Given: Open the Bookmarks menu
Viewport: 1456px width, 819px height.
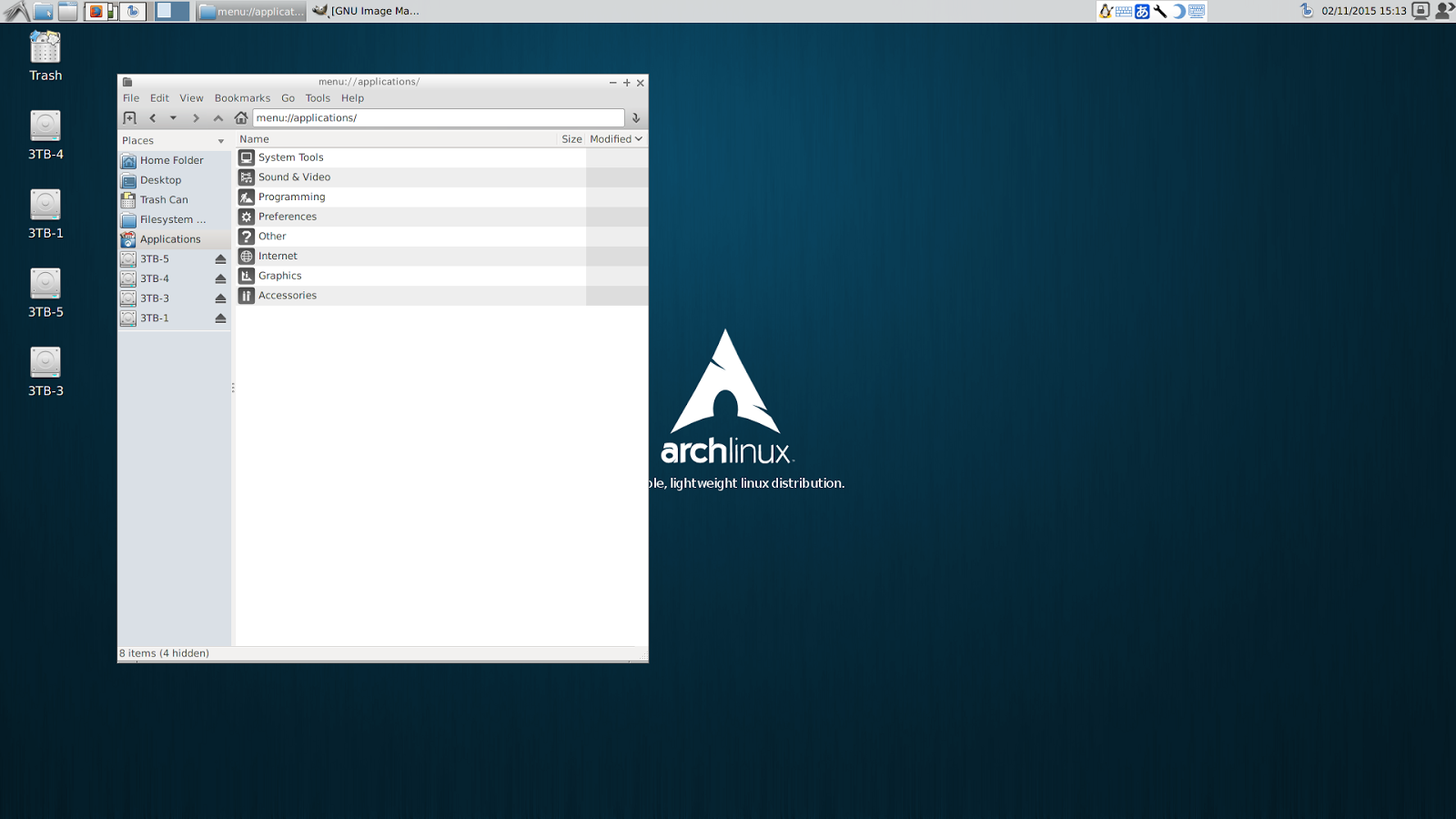Looking at the screenshot, I should (242, 98).
